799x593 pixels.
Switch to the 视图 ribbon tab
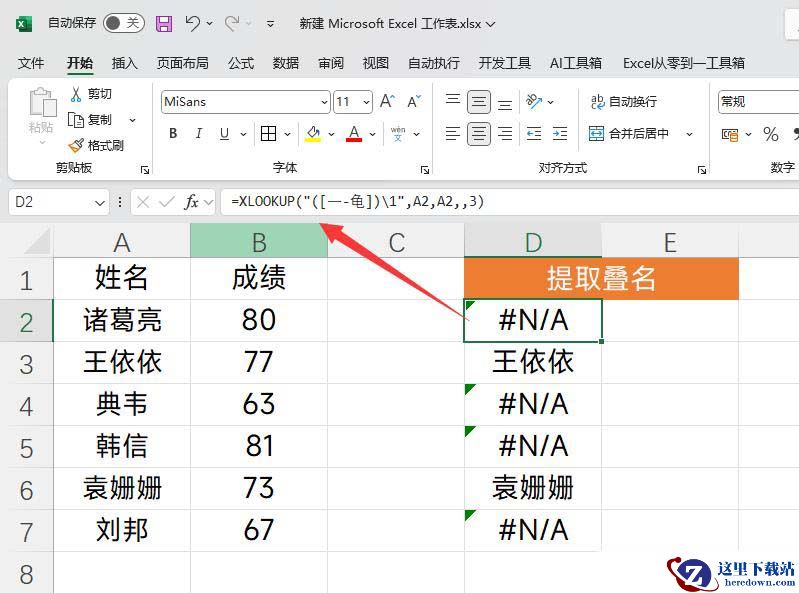click(x=376, y=63)
